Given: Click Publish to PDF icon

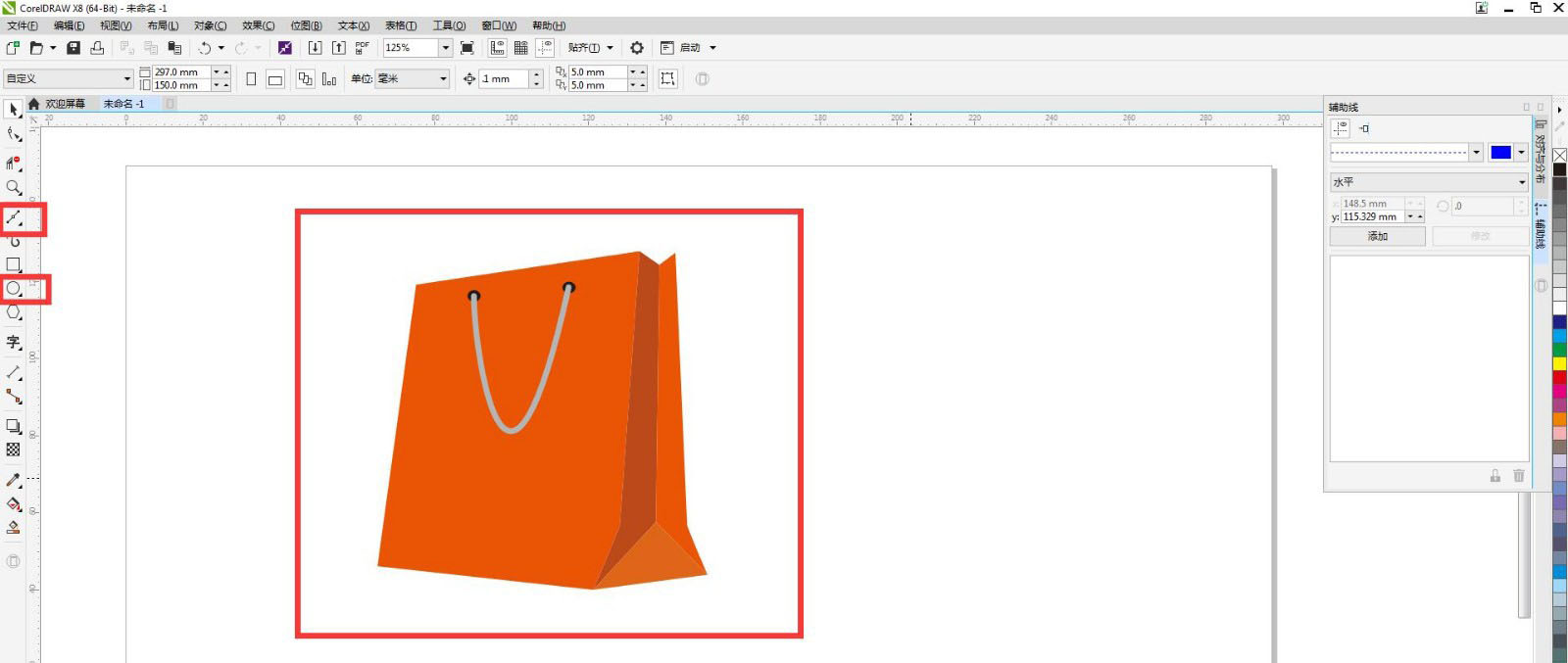Looking at the screenshot, I should (x=363, y=47).
